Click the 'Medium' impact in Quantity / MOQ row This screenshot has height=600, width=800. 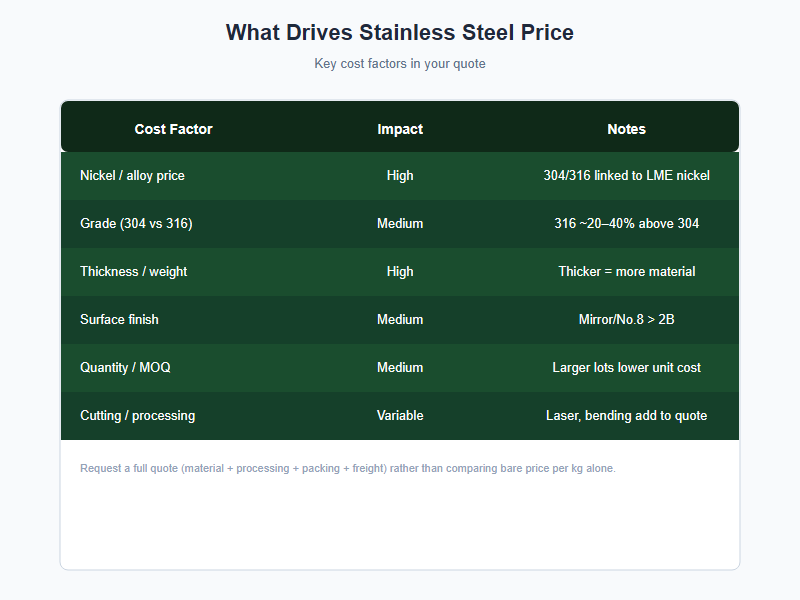click(400, 367)
